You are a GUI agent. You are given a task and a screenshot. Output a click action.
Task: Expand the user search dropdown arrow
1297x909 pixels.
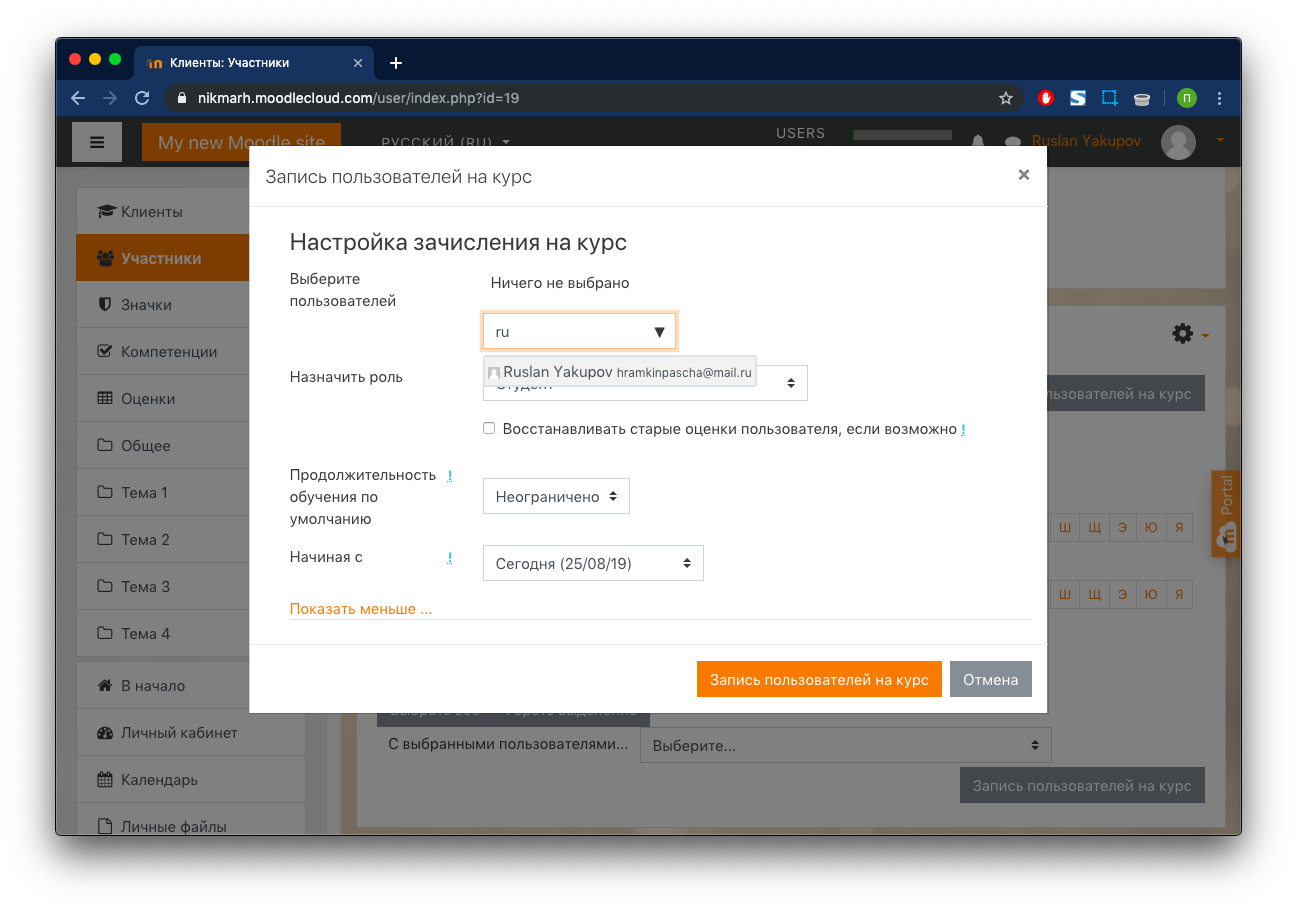(659, 332)
